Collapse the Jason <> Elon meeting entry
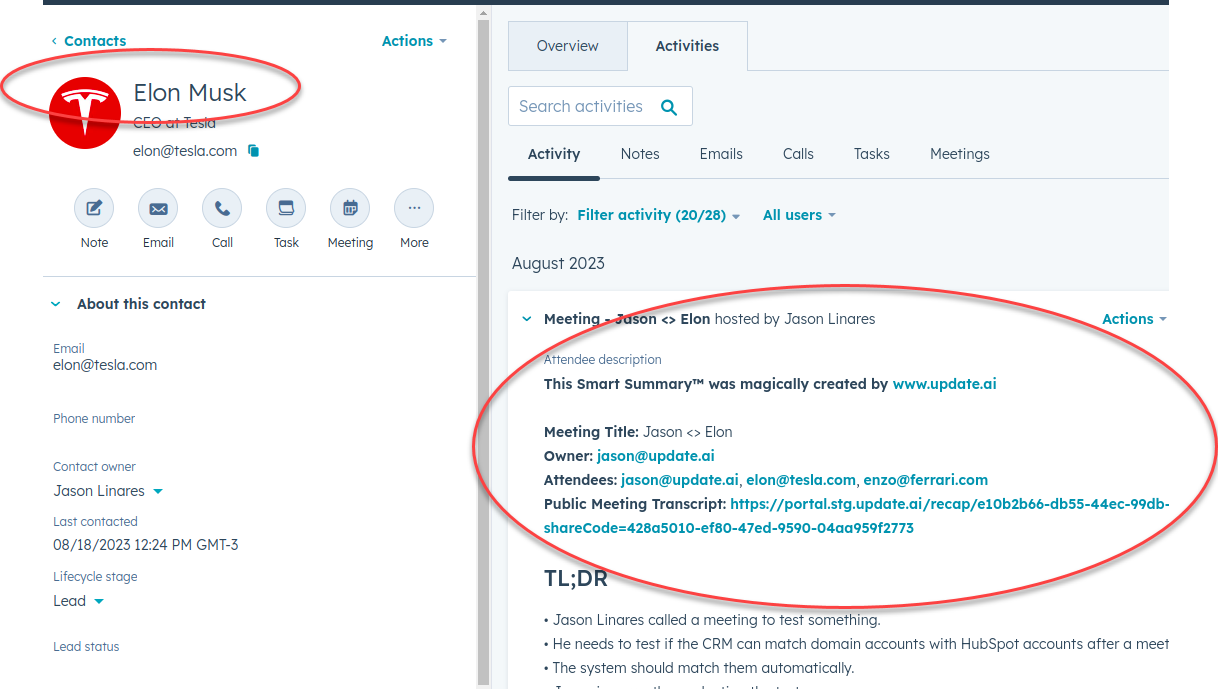This screenshot has height=689, width=1218. (x=526, y=319)
